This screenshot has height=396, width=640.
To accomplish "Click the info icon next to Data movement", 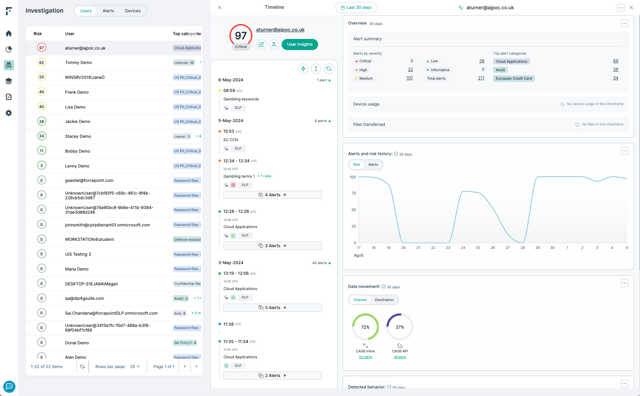I will click(384, 287).
